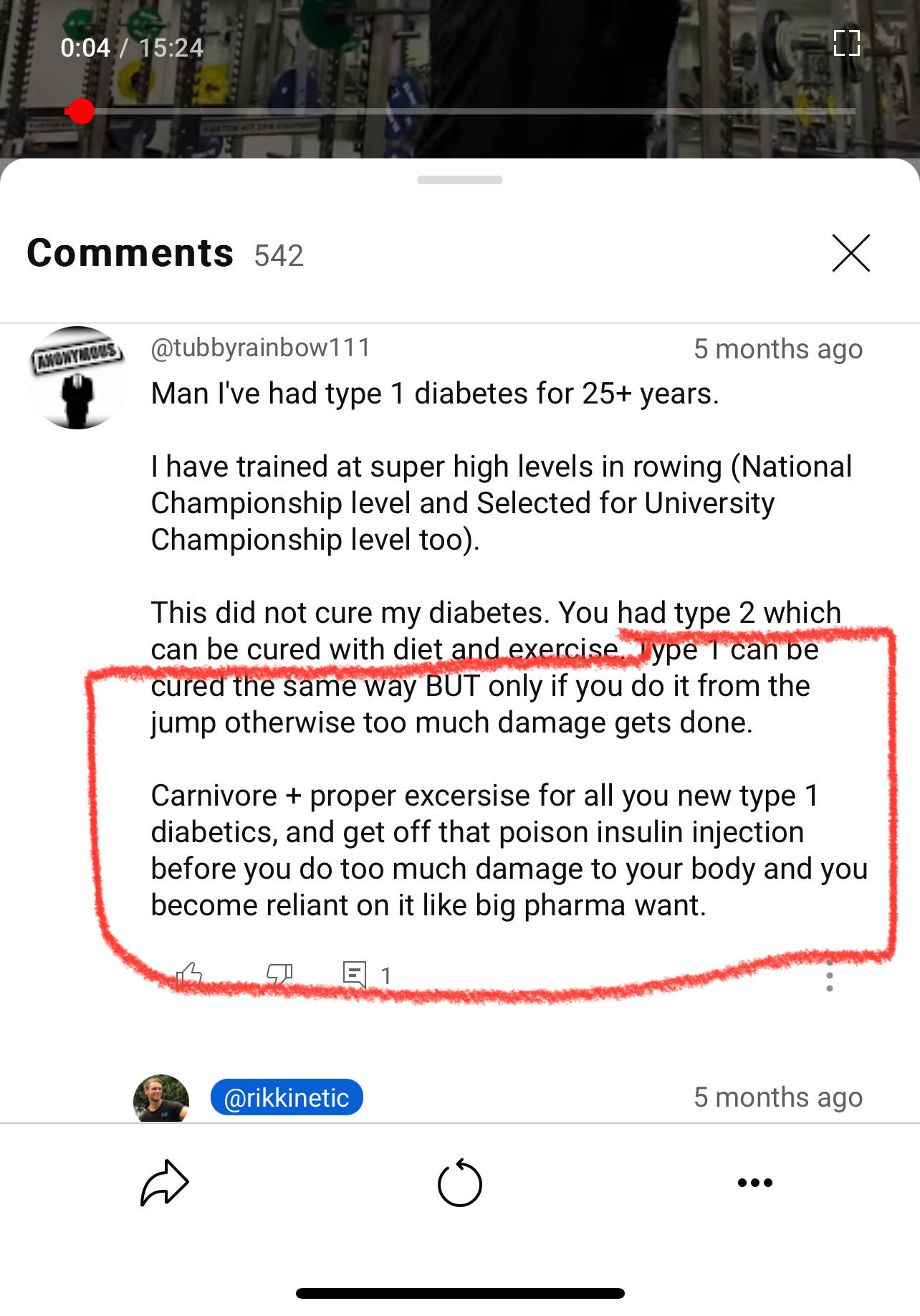Open @tubbyrainbow111 channel link
Image resolution: width=920 pixels, height=1316 pixels.
tap(261, 348)
